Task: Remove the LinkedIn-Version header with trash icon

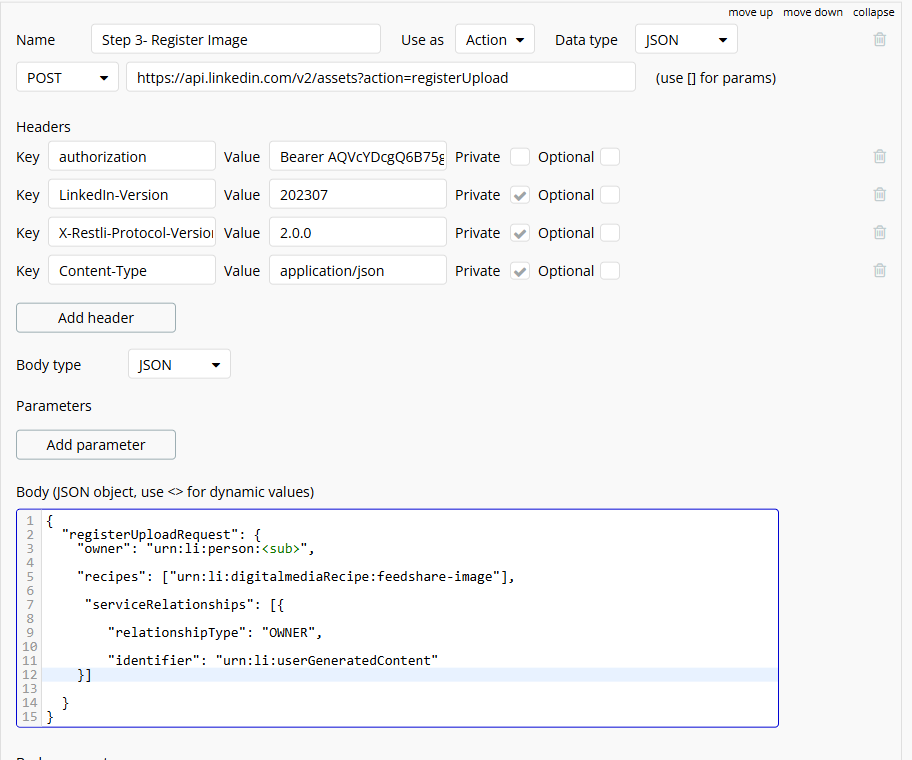Action: tap(879, 195)
